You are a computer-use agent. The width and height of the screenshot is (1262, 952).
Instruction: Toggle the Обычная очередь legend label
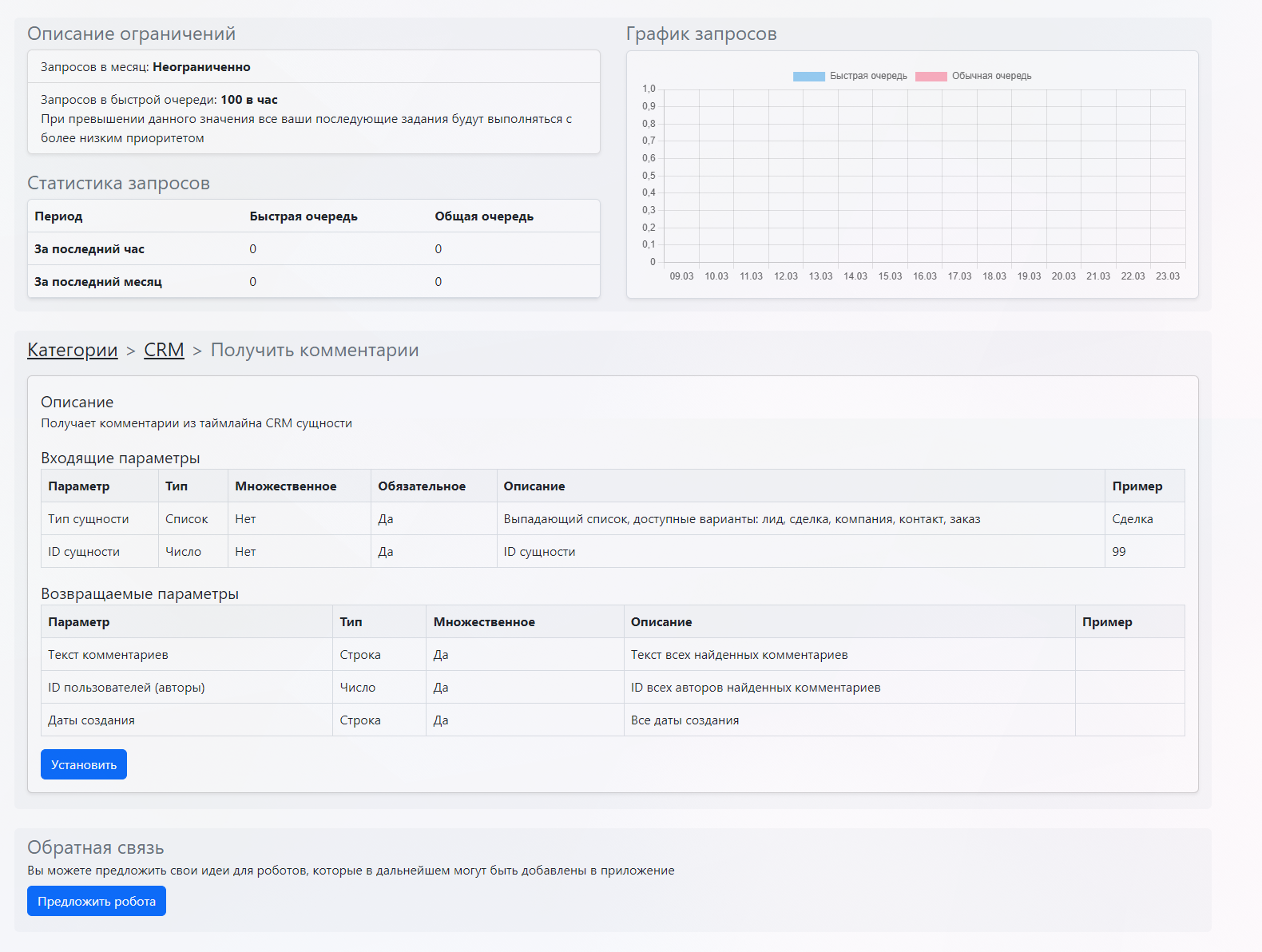click(x=991, y=77)
